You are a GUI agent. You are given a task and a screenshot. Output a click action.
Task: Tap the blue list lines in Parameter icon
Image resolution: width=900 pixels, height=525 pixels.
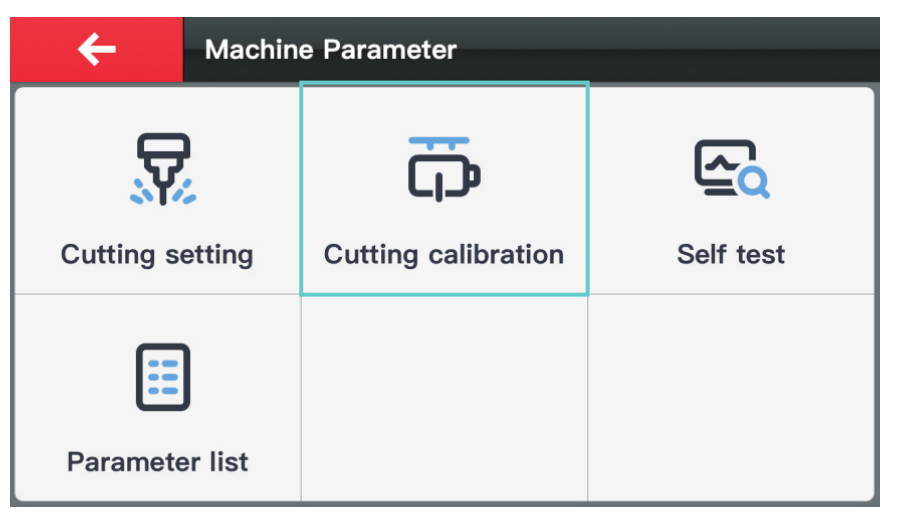[x=163, y=377]
